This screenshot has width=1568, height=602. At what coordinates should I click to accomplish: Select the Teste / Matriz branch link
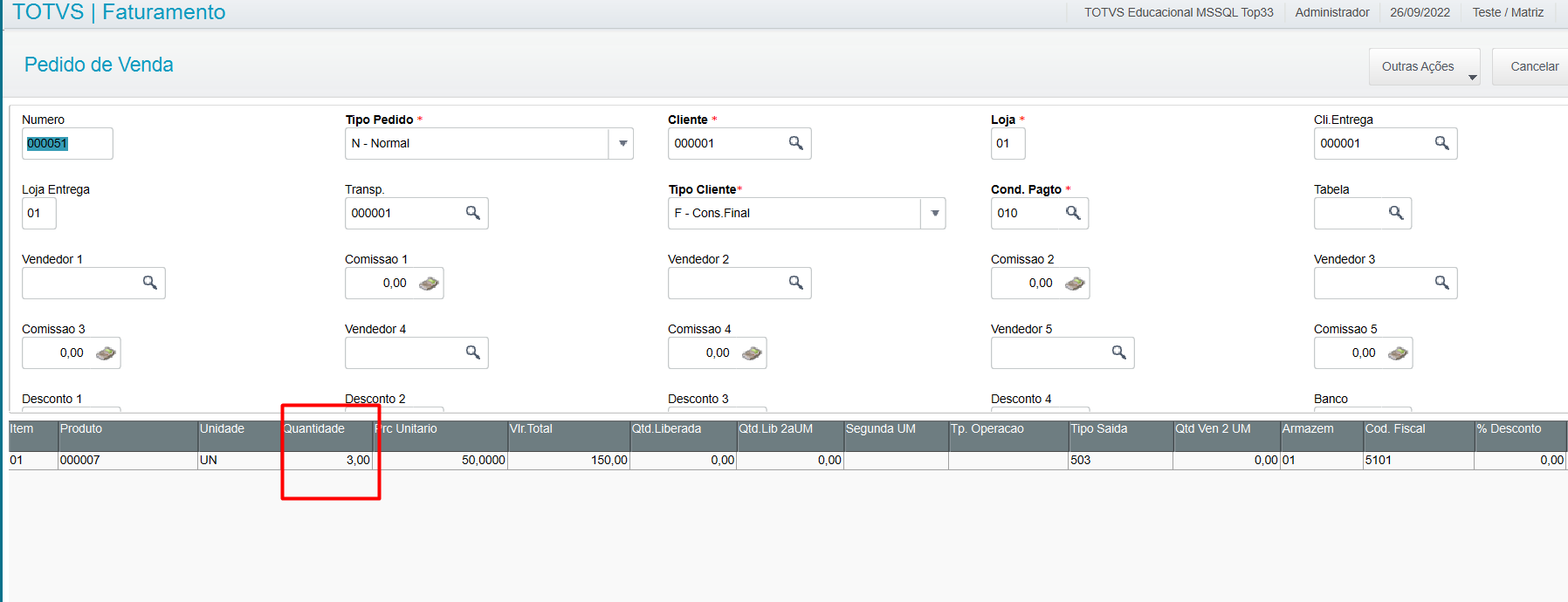1508,12
